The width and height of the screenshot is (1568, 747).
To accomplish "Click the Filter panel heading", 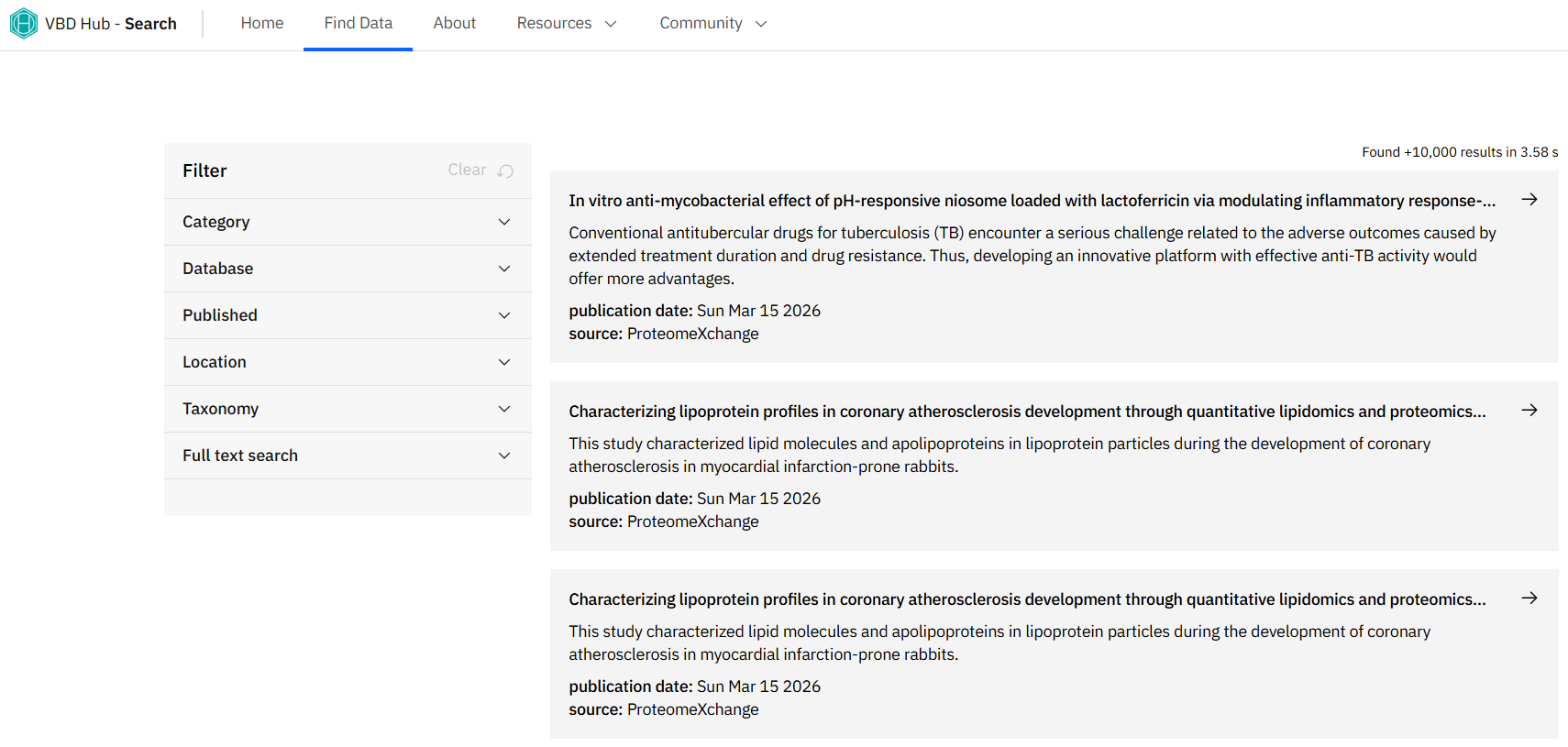I will pos(204,170).
